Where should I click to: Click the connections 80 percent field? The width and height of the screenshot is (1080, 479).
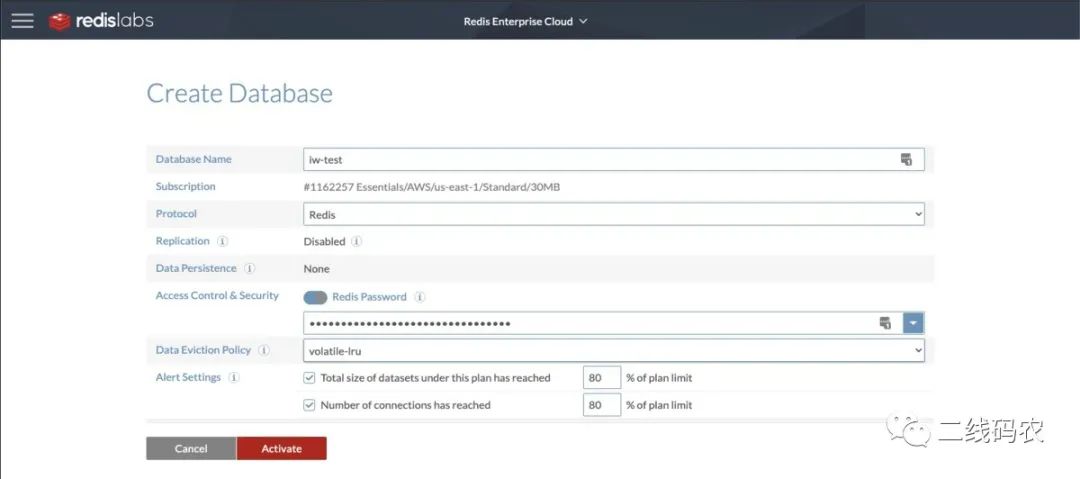[602, 405]
